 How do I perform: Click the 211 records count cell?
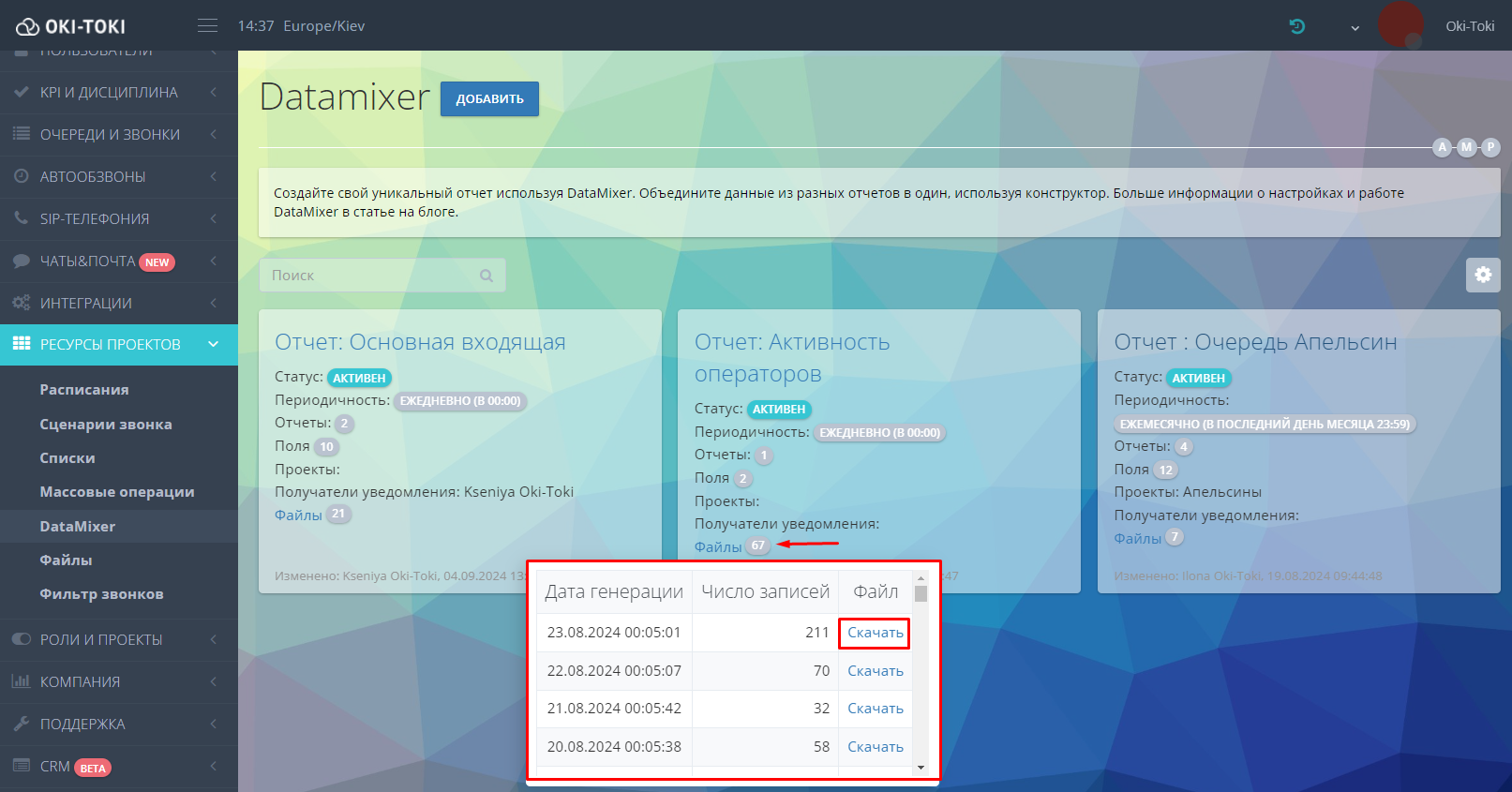pos(765,633)
